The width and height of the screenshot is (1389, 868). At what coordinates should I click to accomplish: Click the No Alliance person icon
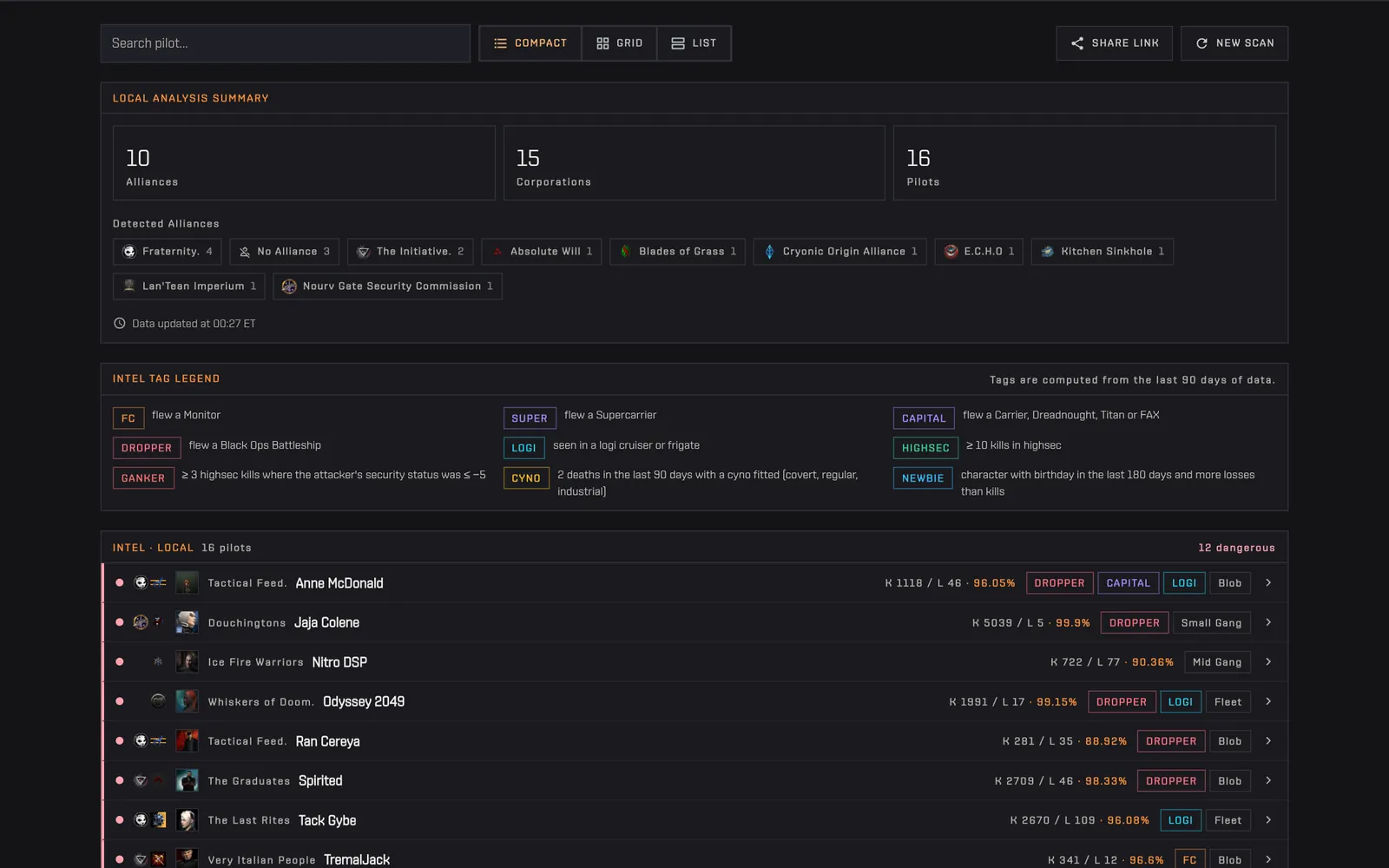pos(244,252)
